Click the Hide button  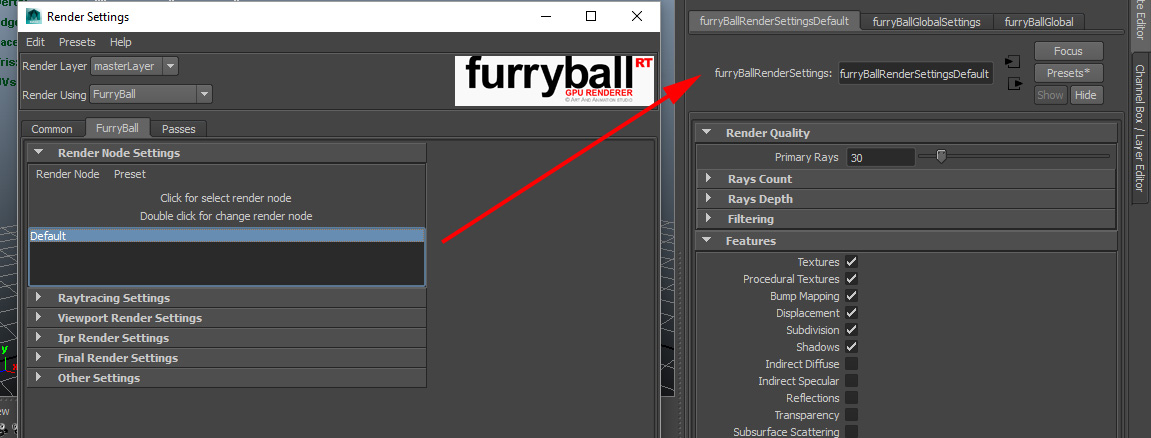[1086, 95]
